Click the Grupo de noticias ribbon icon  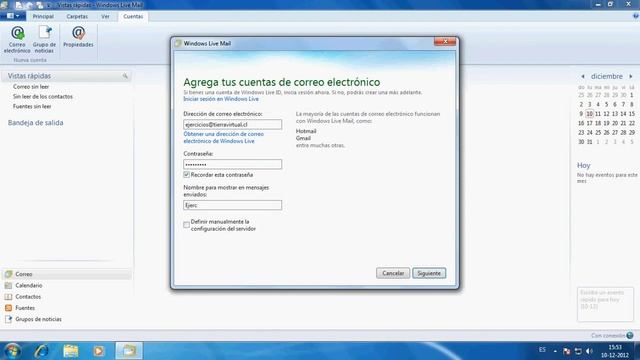click(44, 39)
